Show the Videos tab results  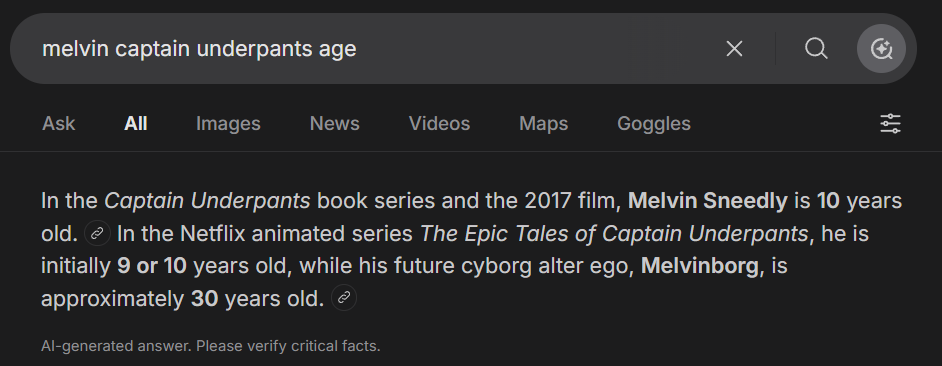point(439,124)
